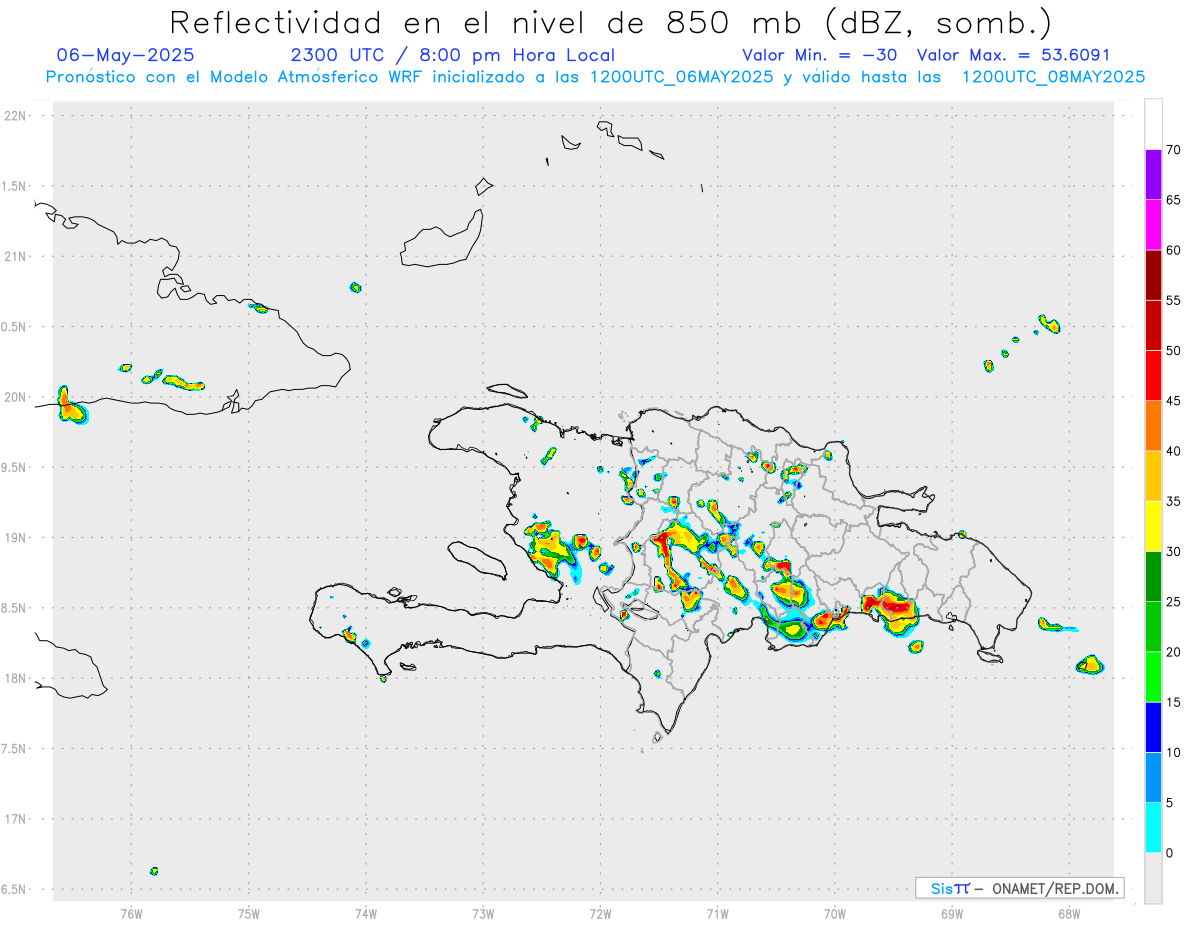
Task: Click the '74W' longitude label
Action: pyautogui.click(x=366, y=914)
